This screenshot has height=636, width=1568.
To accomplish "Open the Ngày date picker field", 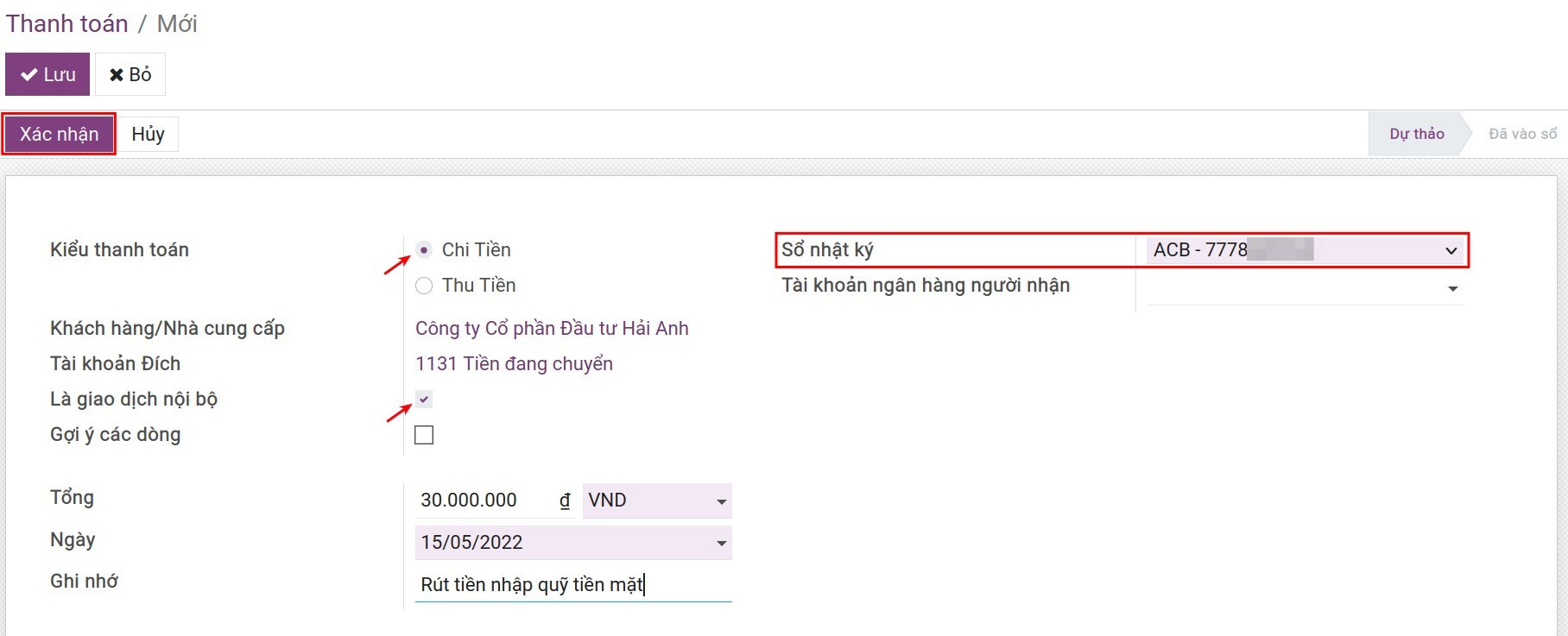I will point(572,543).
